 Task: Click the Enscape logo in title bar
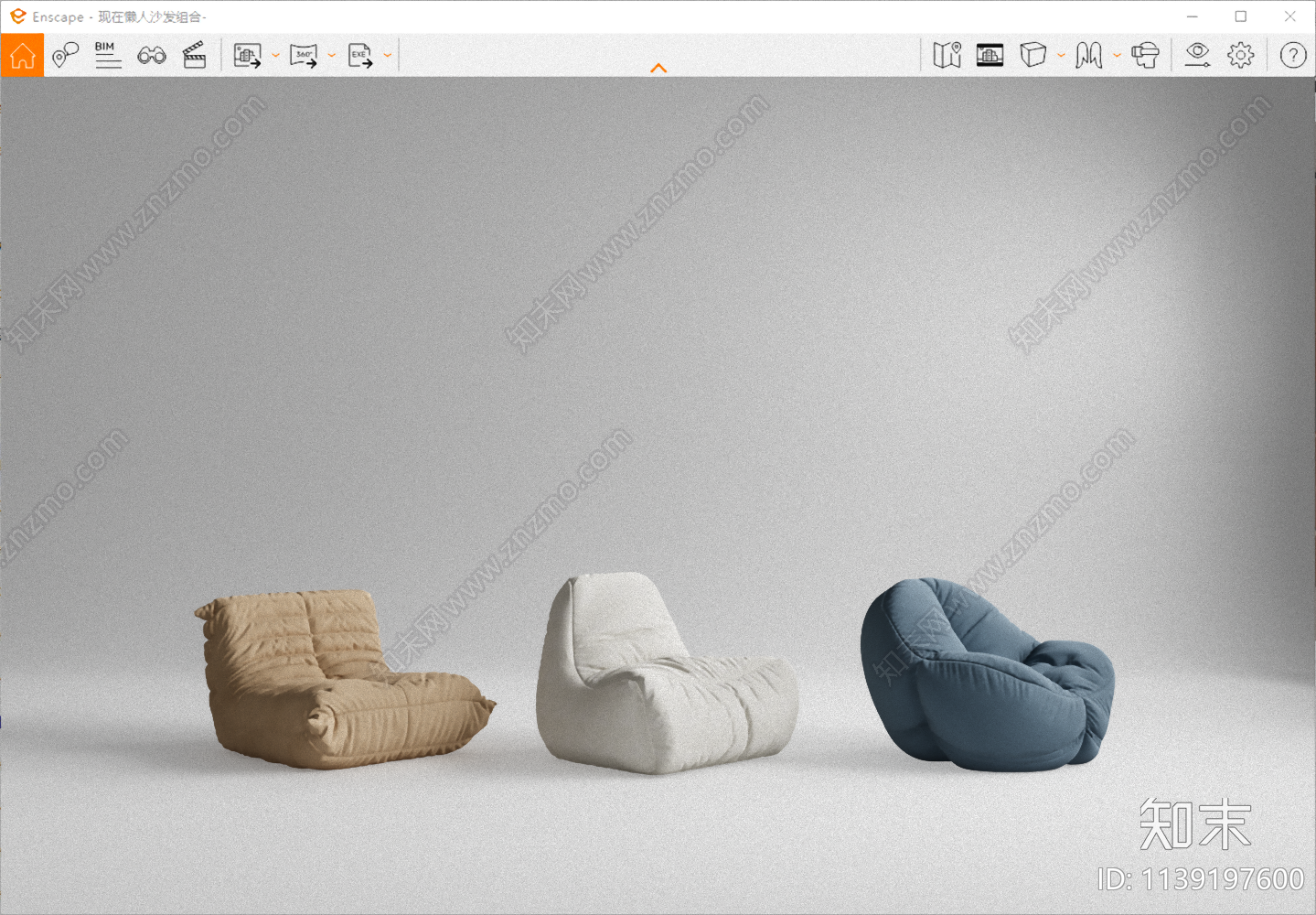[17, 16]
